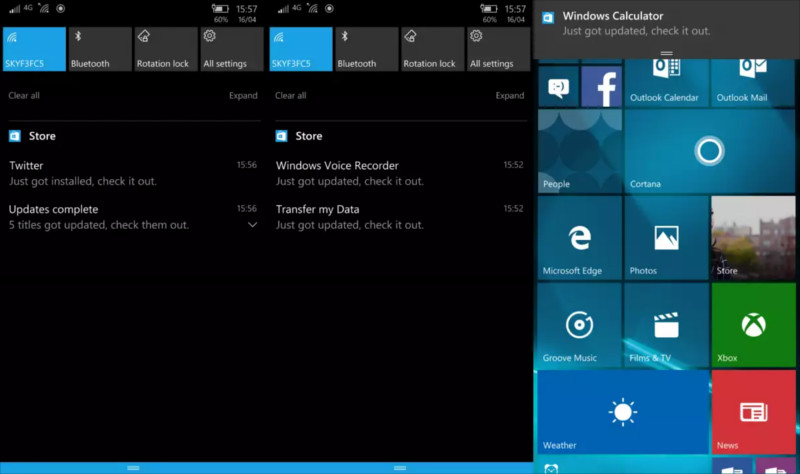Expand the Updates complete notification chevron
This screenshot has height=474, width=800.
(252, 225)
